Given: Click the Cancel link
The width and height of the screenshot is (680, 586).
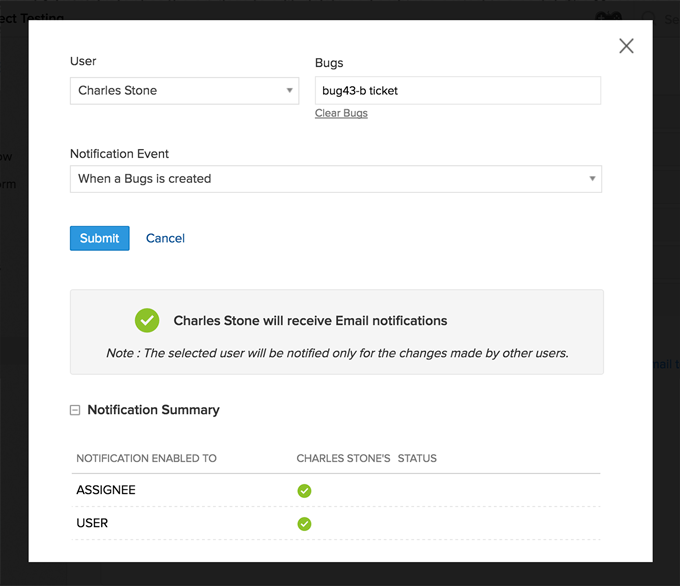Looking at the screenshot, I should tap(165, 238).
